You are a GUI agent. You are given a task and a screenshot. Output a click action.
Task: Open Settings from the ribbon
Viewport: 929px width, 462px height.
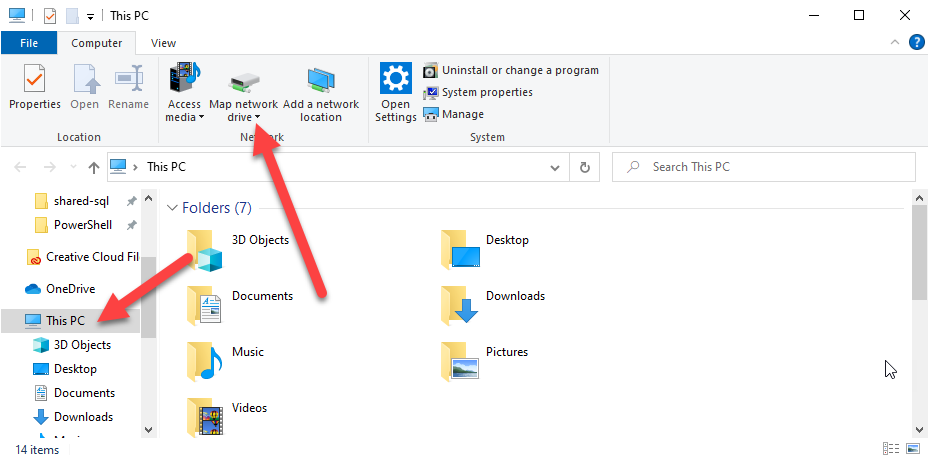(x=396, y=92)
